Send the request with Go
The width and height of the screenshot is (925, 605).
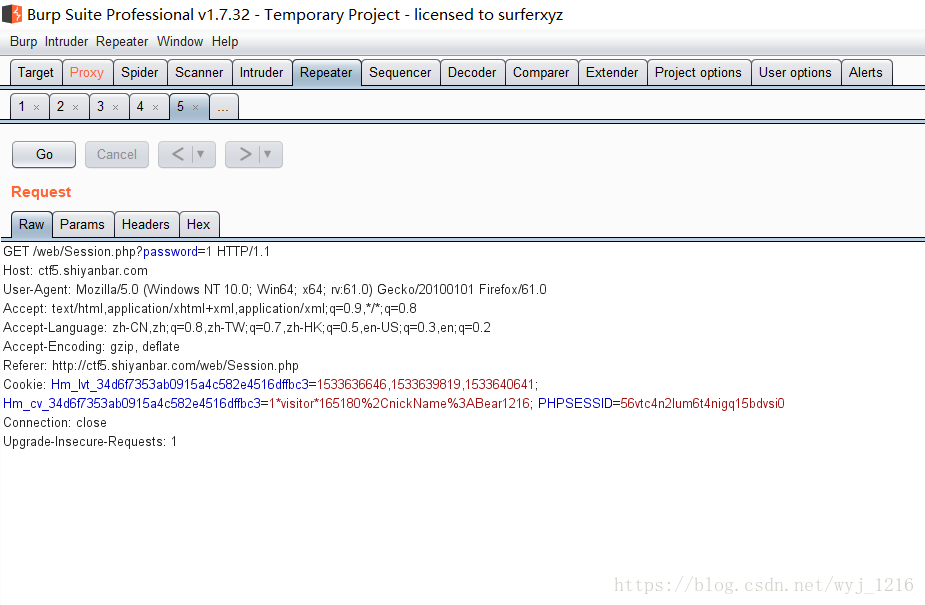point(44,154)
